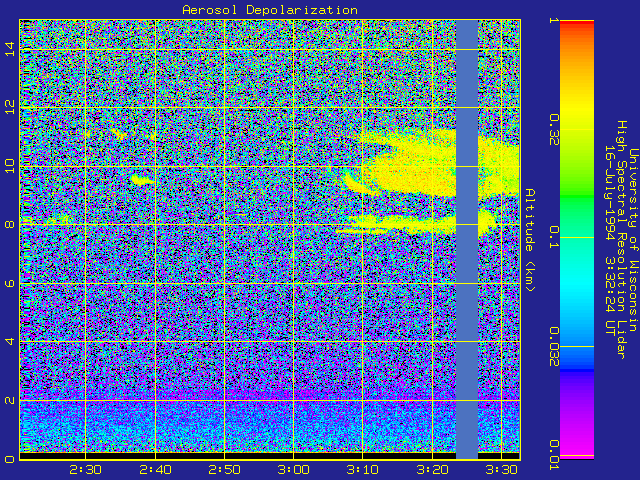Image resolution: width=640 pixels, height=480 pixels.
Task: Click the "Altitude (km)" axis label
Action: point(529,240)
